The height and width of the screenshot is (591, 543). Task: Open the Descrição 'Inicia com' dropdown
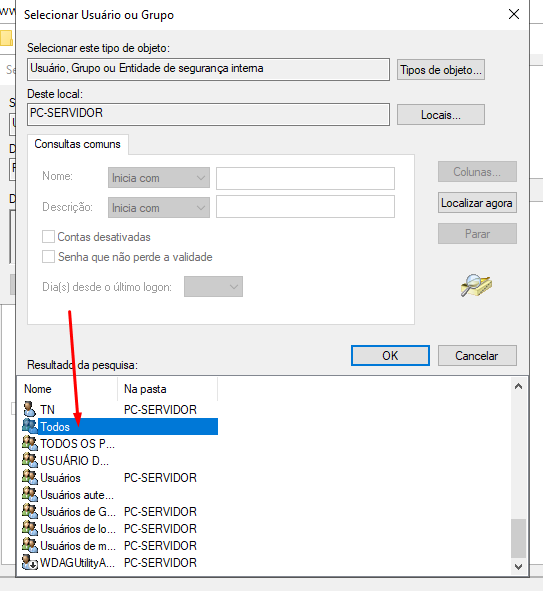coord(159,207)
